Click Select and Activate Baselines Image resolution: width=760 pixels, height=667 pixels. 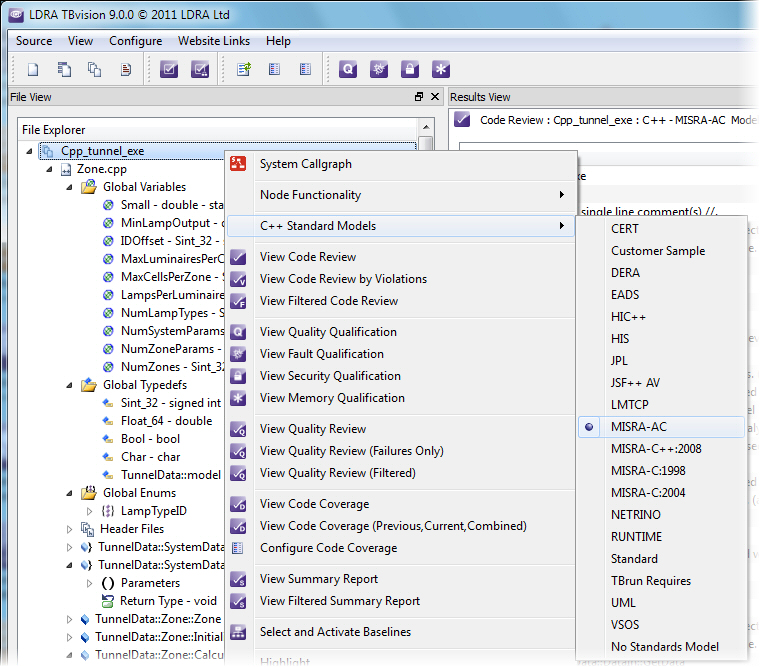(335, 632)
